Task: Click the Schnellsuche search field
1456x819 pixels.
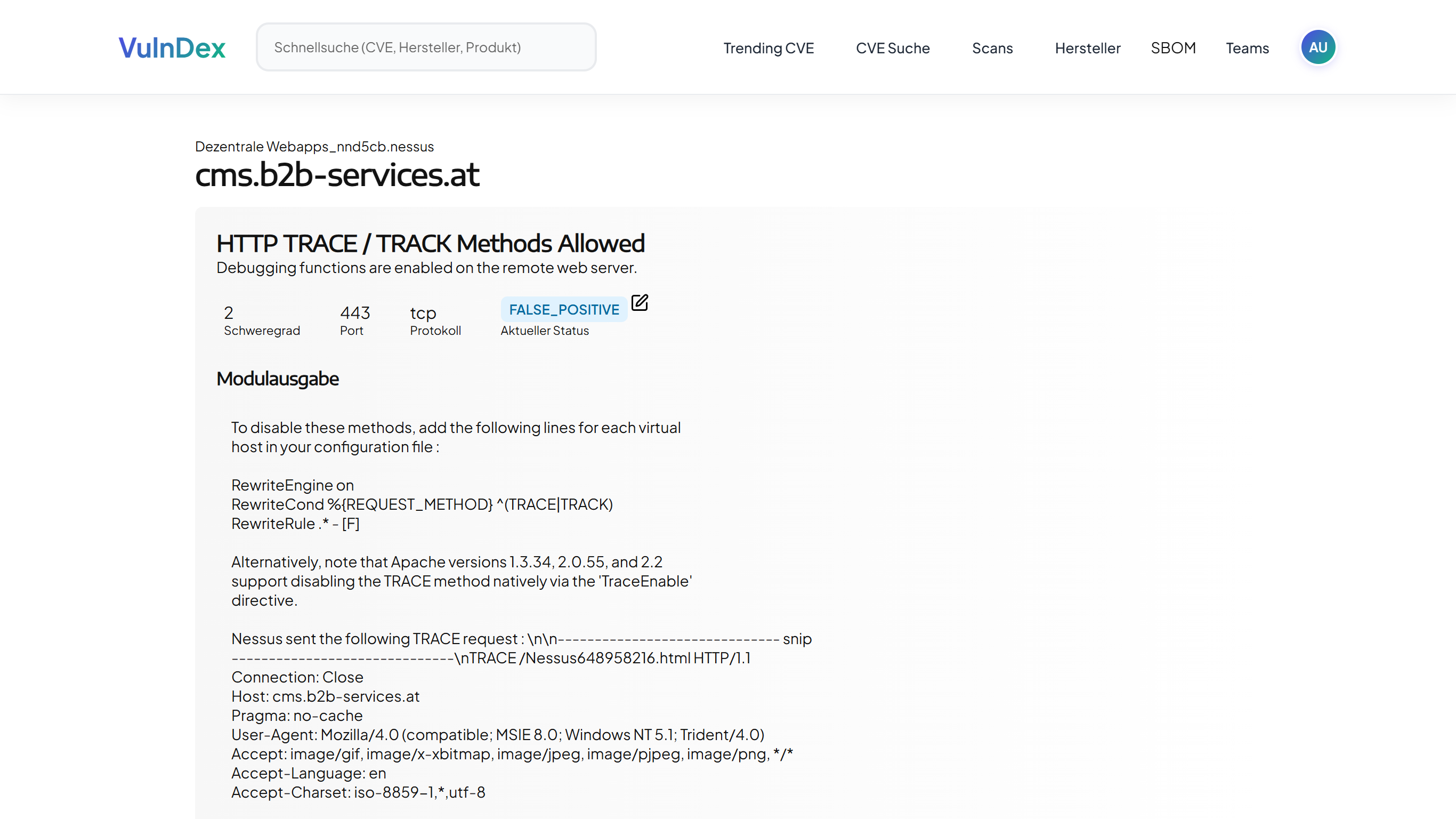Action: pos(426,47)
